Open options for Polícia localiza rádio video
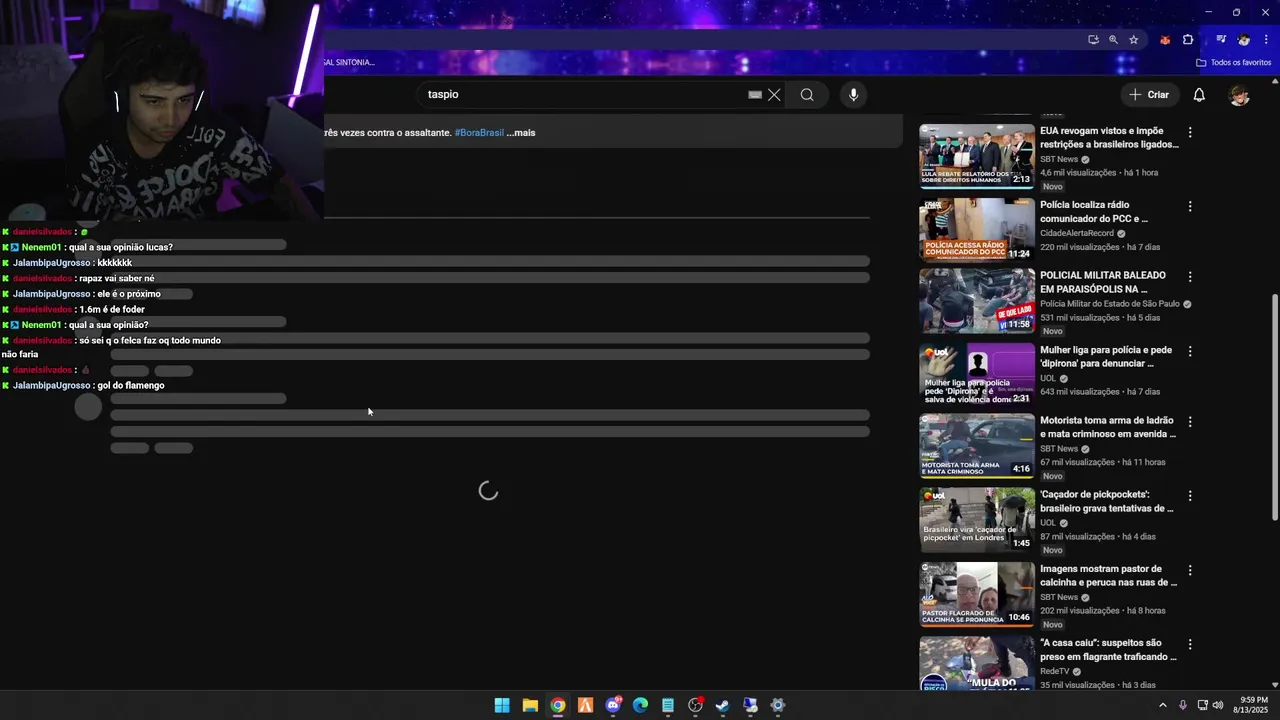This screenshot has width=1280, height=720. (x=1190, y=206)
